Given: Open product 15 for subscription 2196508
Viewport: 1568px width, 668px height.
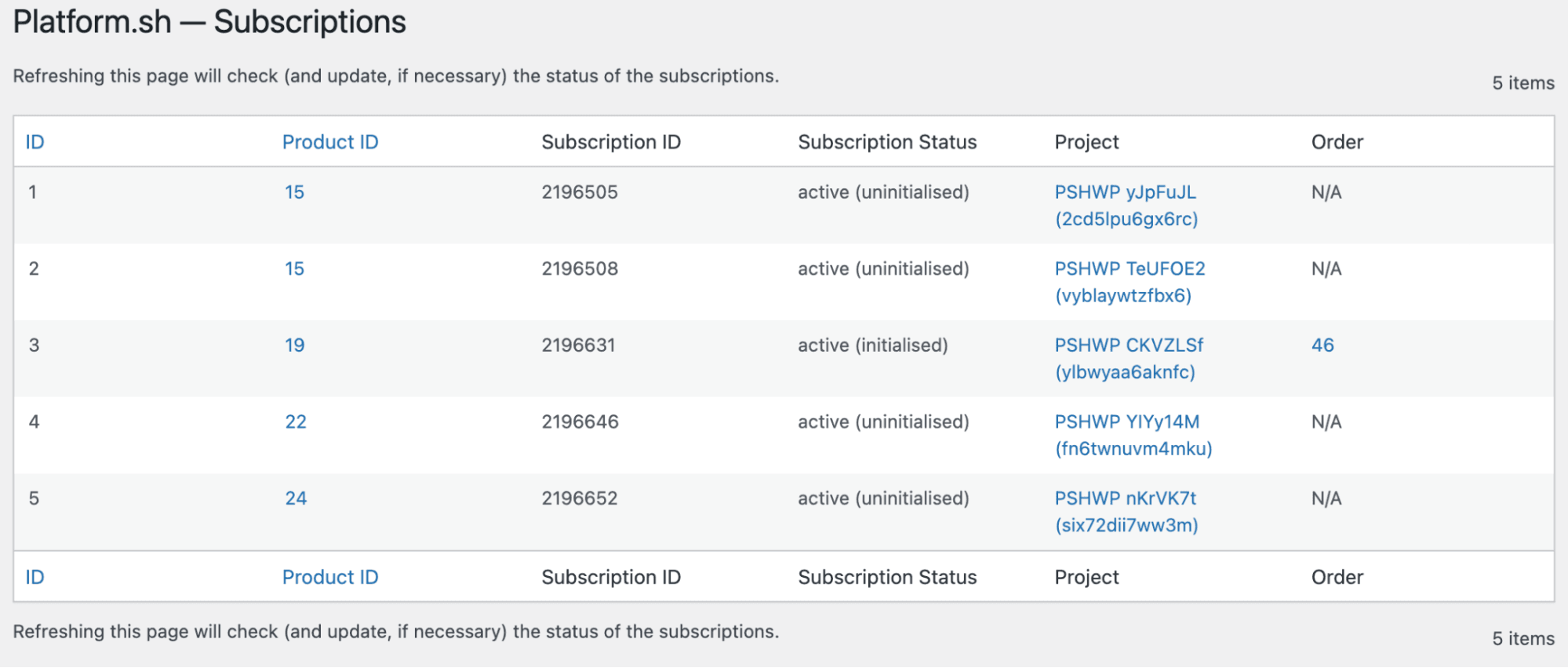Looking at the screenshot, I should click(294, 268).
